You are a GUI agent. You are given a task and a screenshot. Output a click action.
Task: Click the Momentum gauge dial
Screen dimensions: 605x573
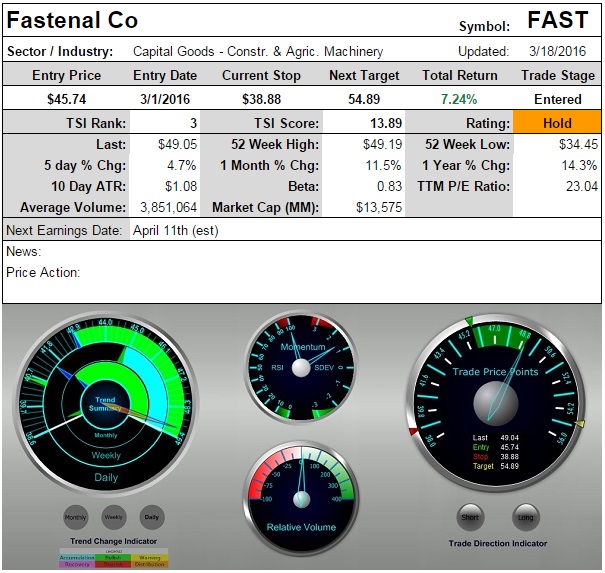(x=301, y=367)
